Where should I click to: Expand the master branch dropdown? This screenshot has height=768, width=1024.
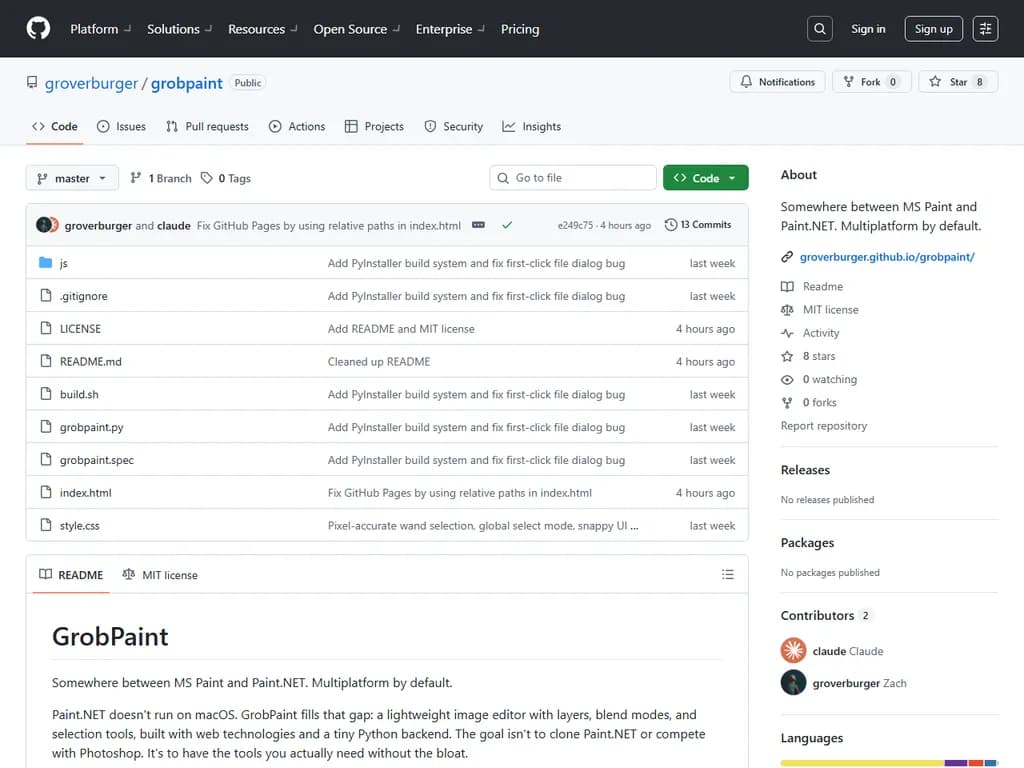72,178
